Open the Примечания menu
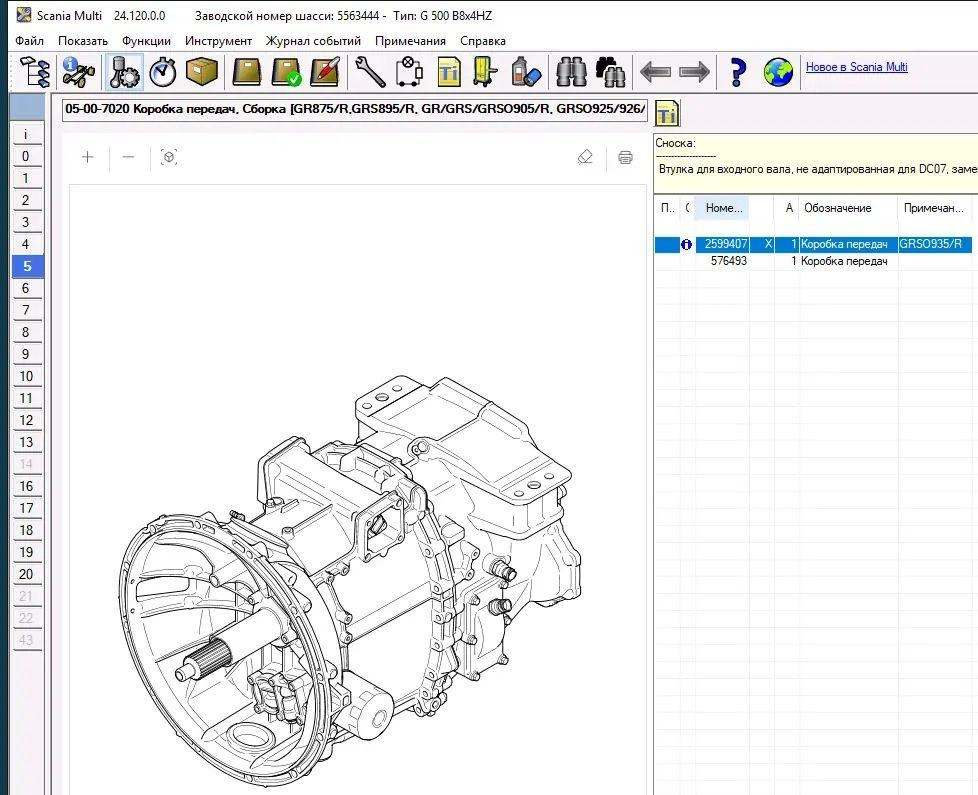Image resolution: width=978 pixels, height=795 pixels. tap(410, 41)
